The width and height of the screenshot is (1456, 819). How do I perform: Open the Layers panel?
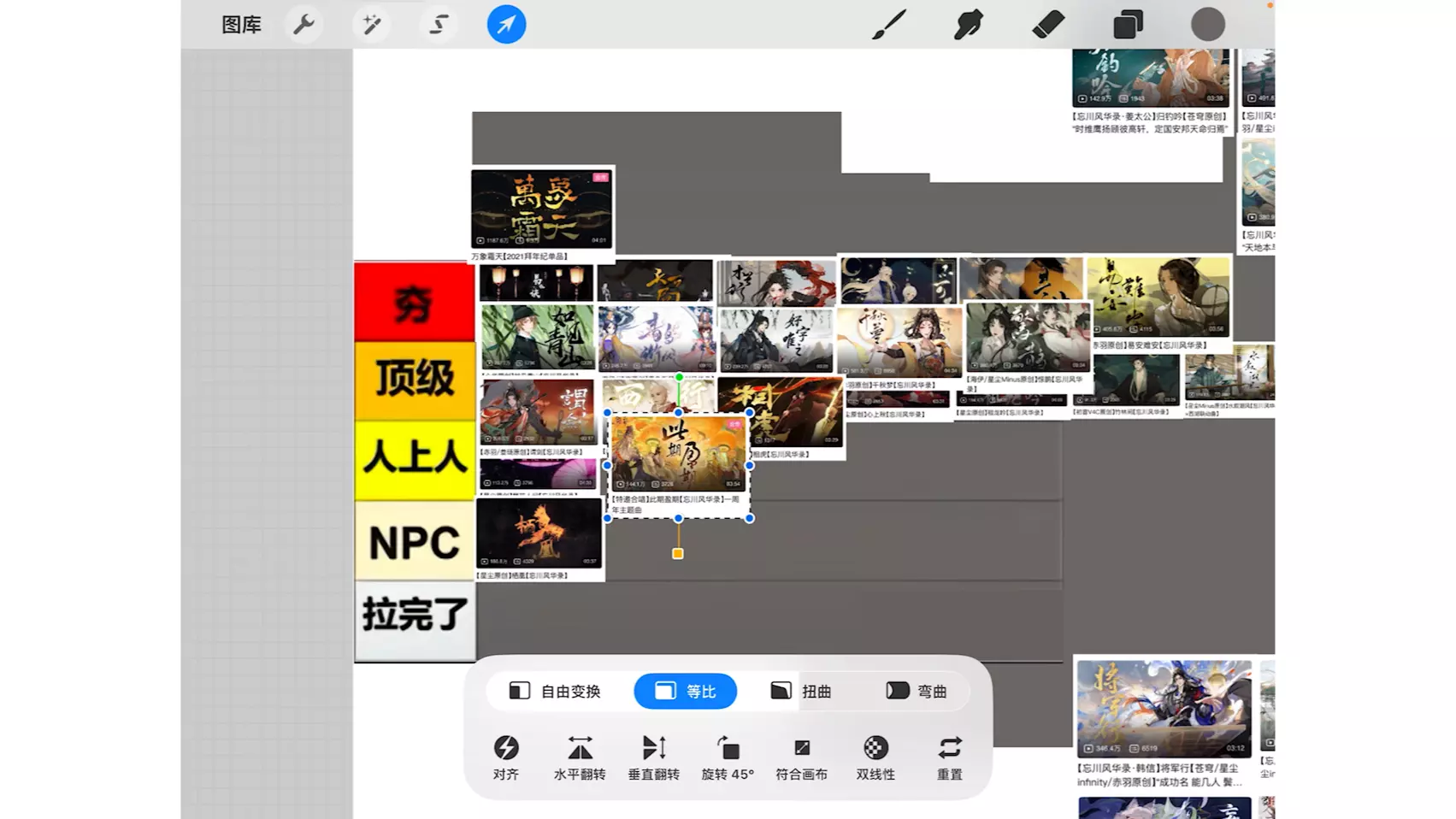[1128, 25]
